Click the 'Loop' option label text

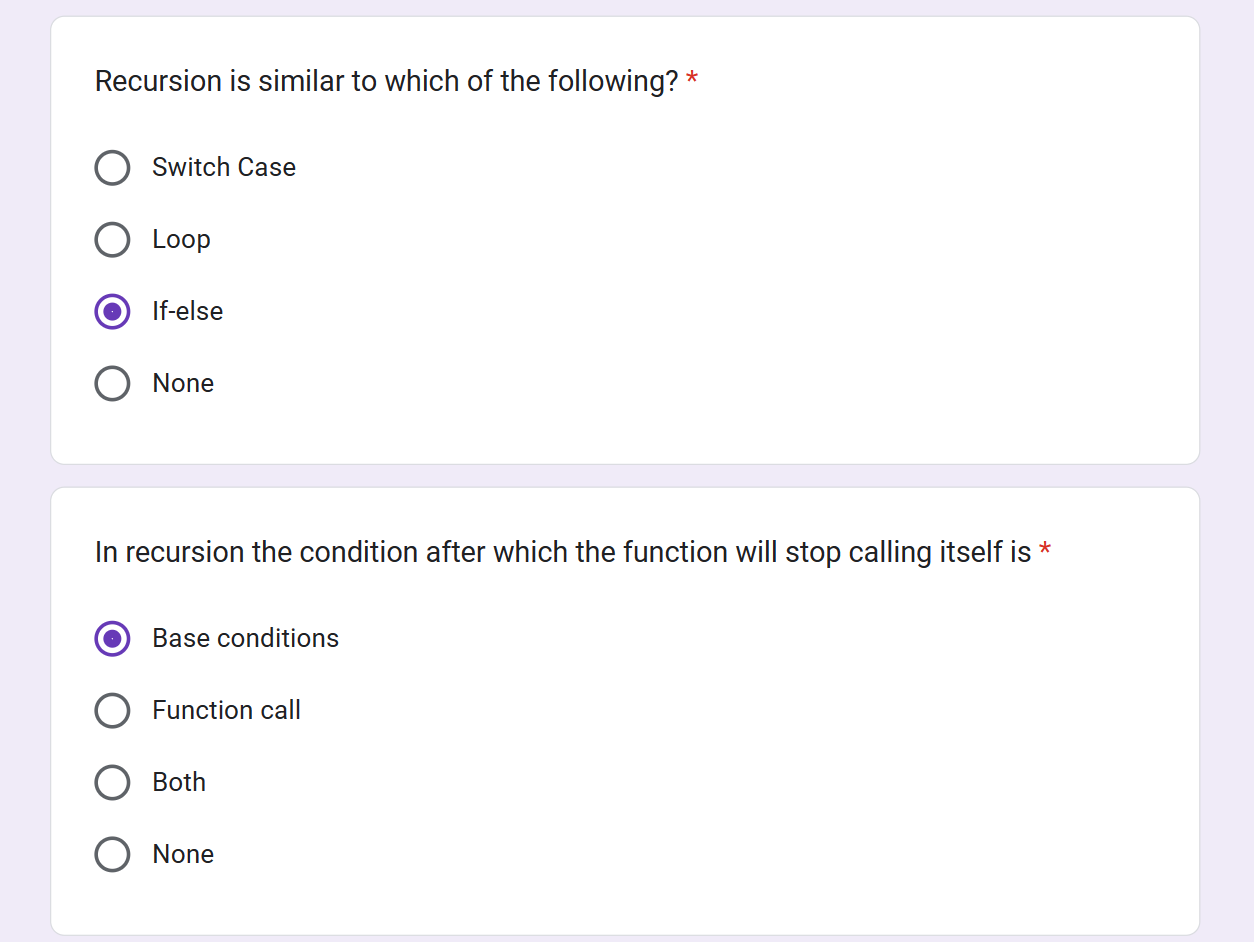[181, 240]
